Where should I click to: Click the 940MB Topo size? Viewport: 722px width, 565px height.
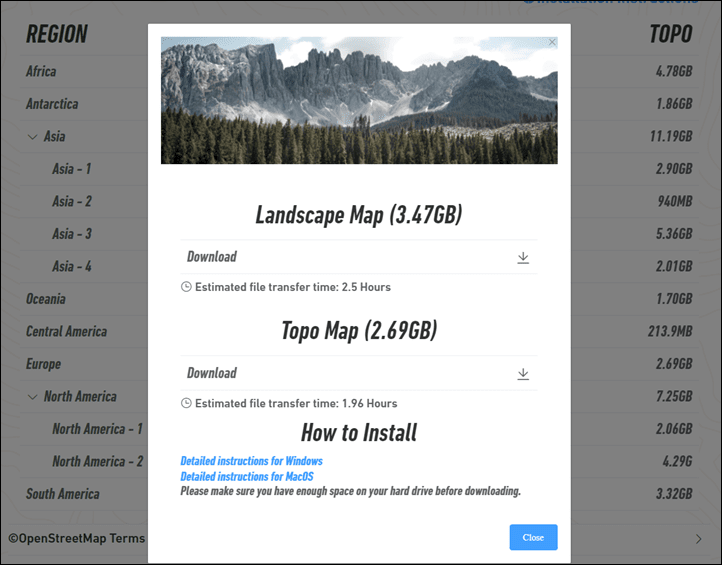pyautogui.click(x=675, y=201)
